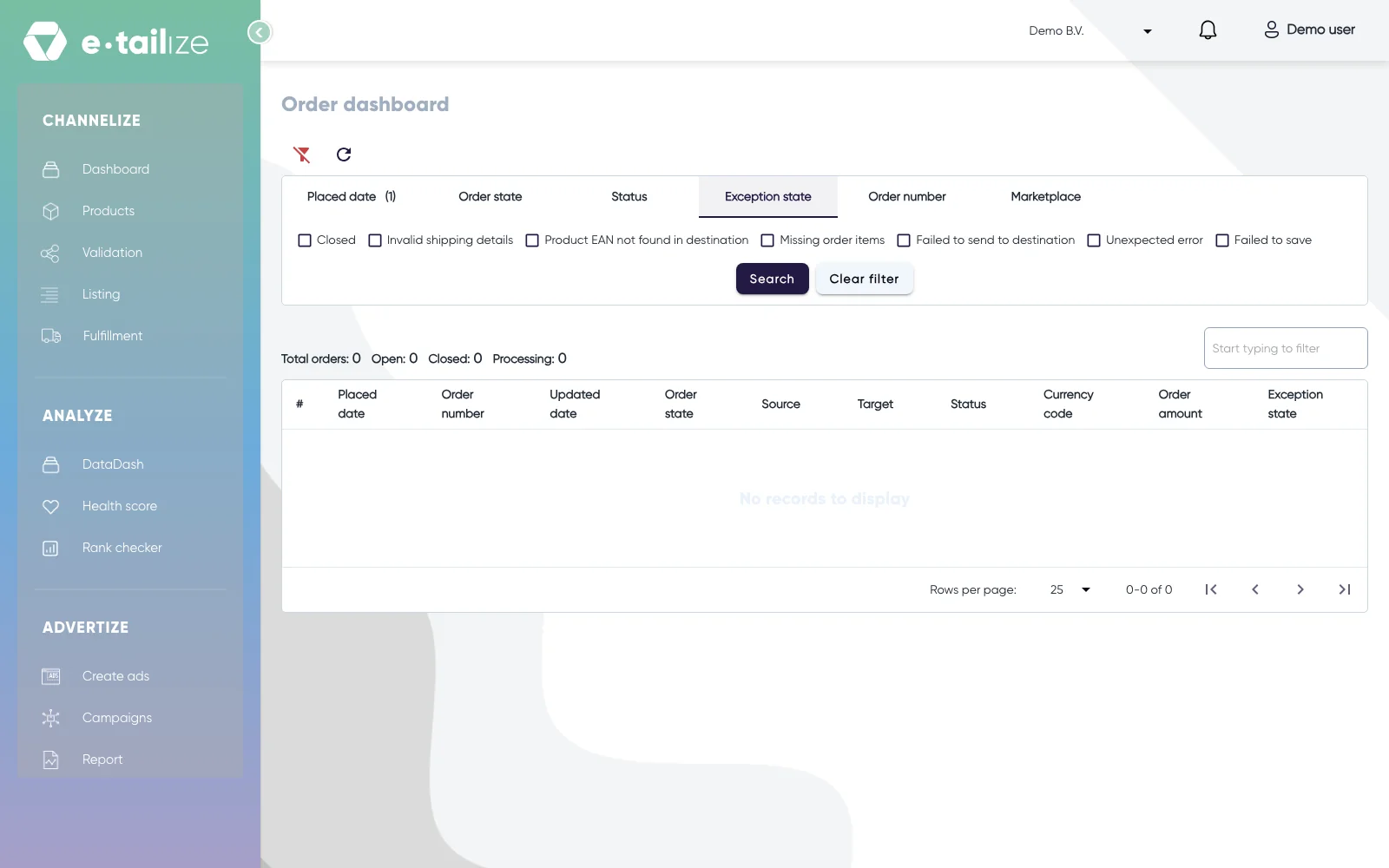The image size is (1389, 868).
Task: Click the Clear filter button
Action: [x=865, y=279]
